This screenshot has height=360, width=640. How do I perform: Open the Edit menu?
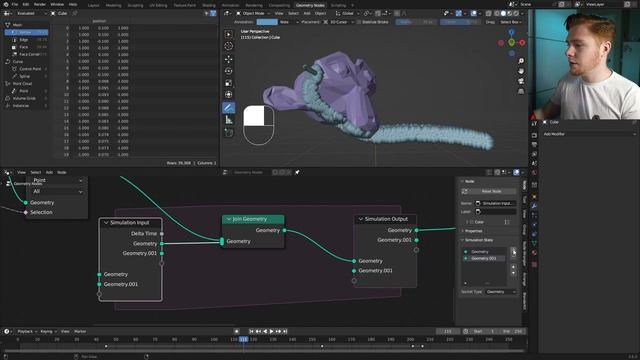pos(26,4)
